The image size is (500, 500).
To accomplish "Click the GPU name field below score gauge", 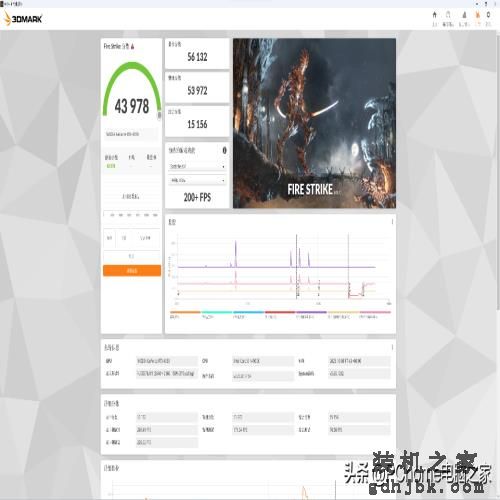I will [131, 134].
